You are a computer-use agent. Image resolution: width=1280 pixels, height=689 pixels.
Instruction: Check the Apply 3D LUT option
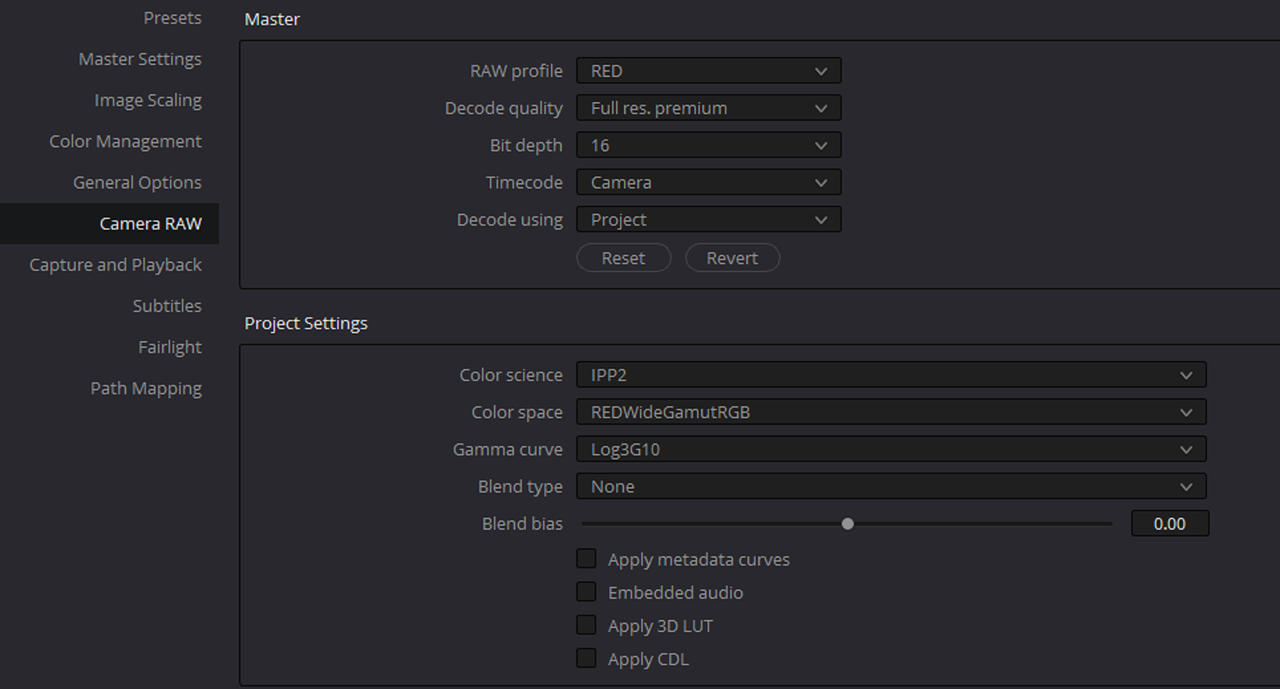click(x=587, y=626)
